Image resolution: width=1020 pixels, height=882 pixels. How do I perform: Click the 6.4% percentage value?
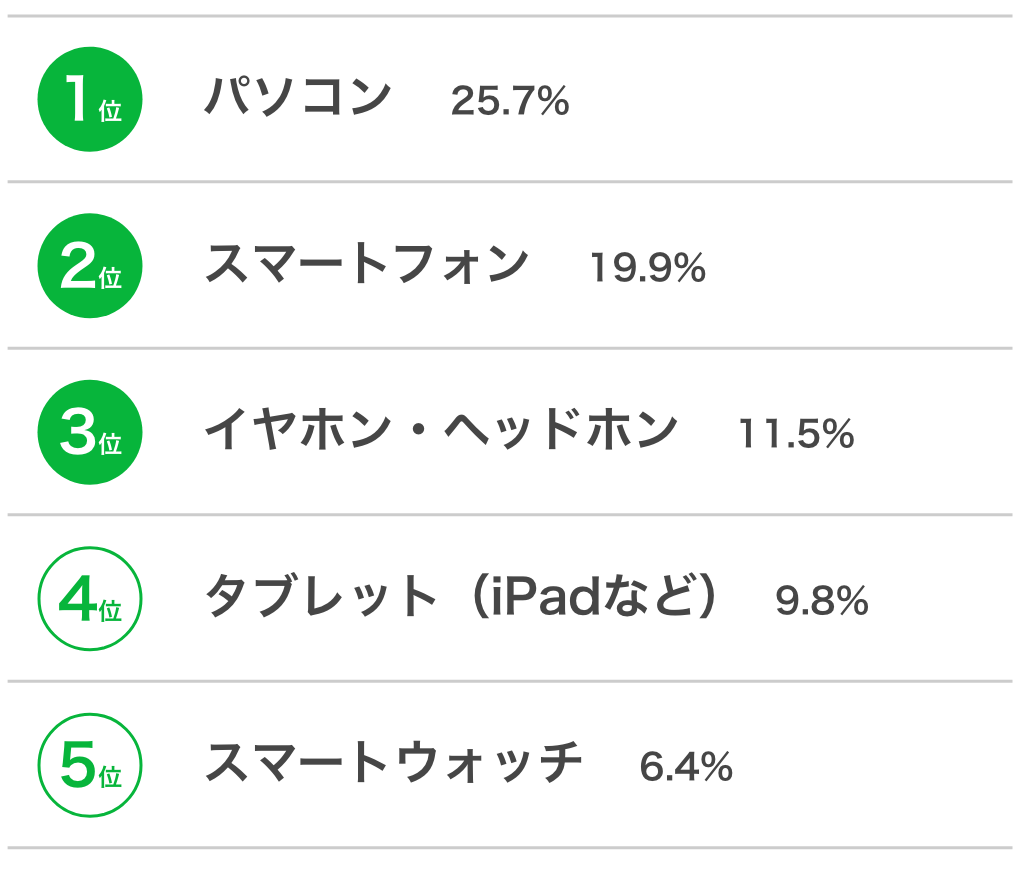686,767
